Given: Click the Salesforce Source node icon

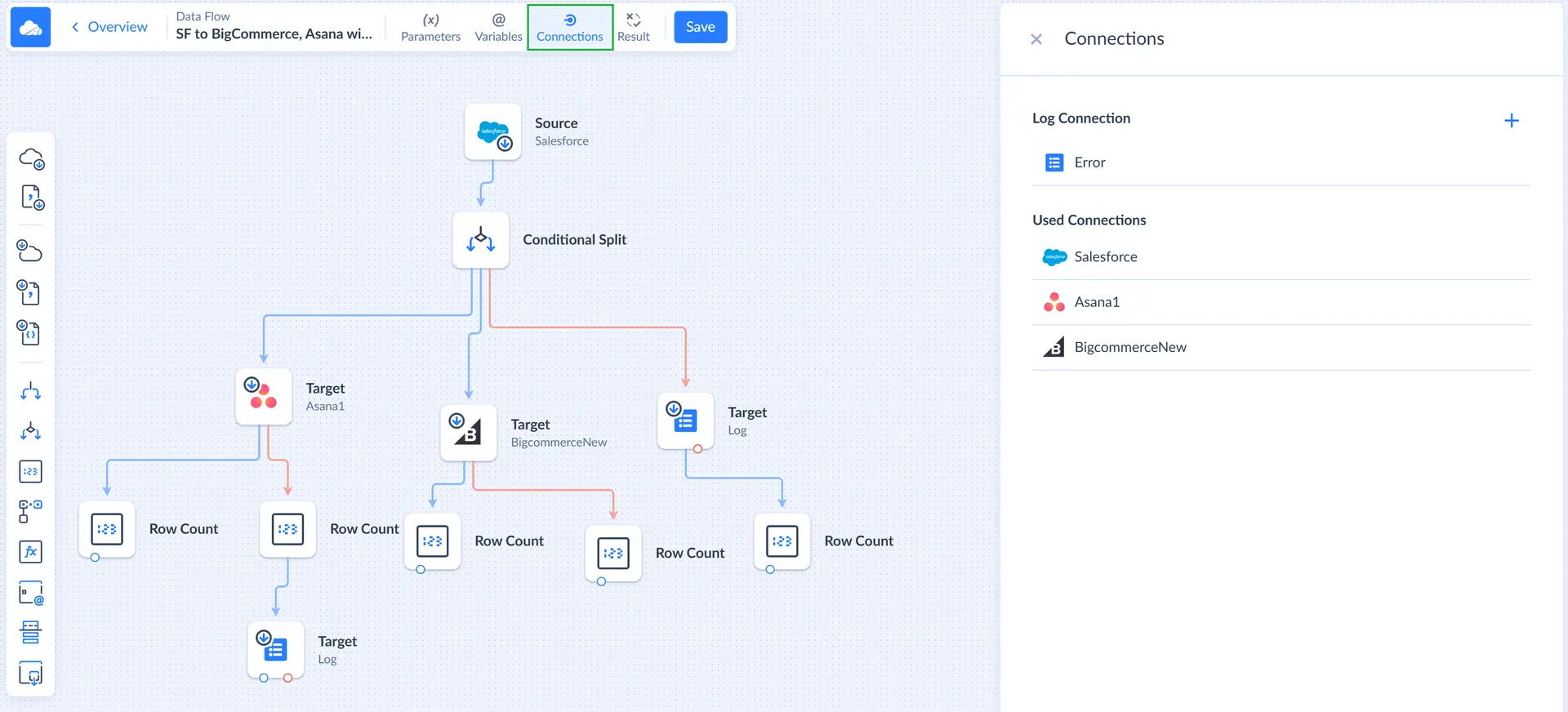Looking at the screenshot, I should coord(492,131).
